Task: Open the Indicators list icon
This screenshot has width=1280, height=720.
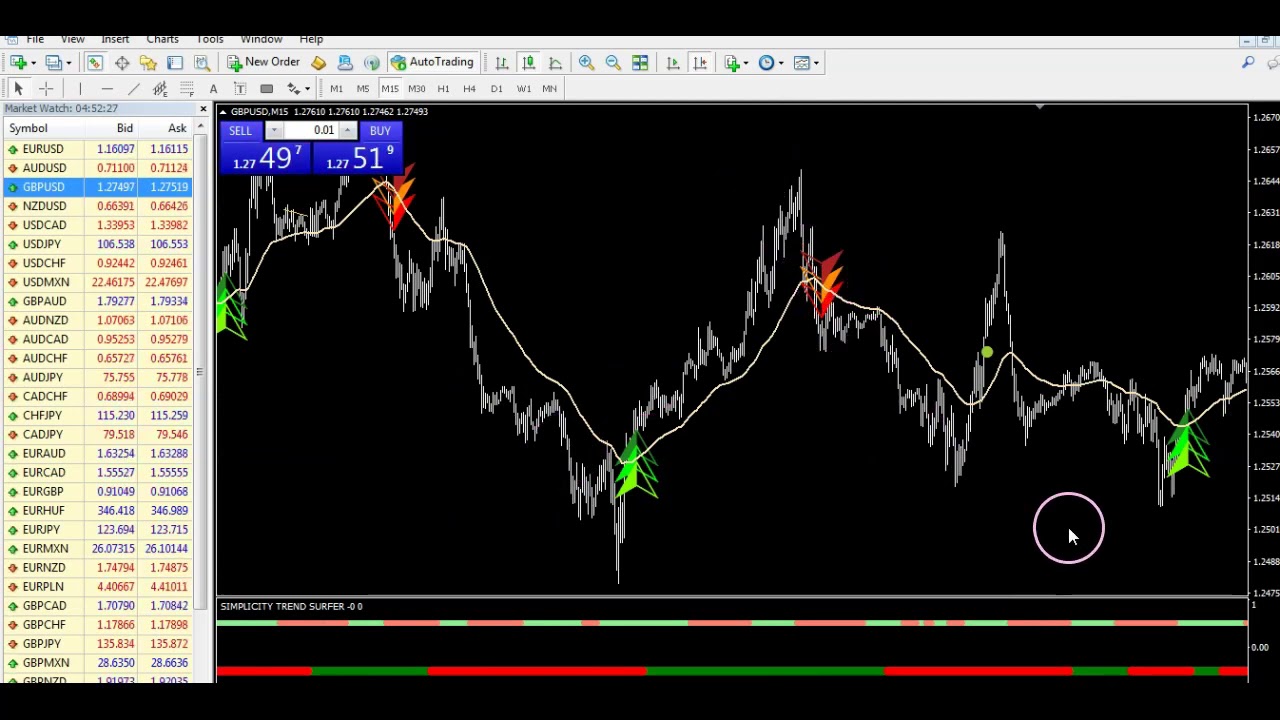Action: pyautogui.click(x=731, y=63)
